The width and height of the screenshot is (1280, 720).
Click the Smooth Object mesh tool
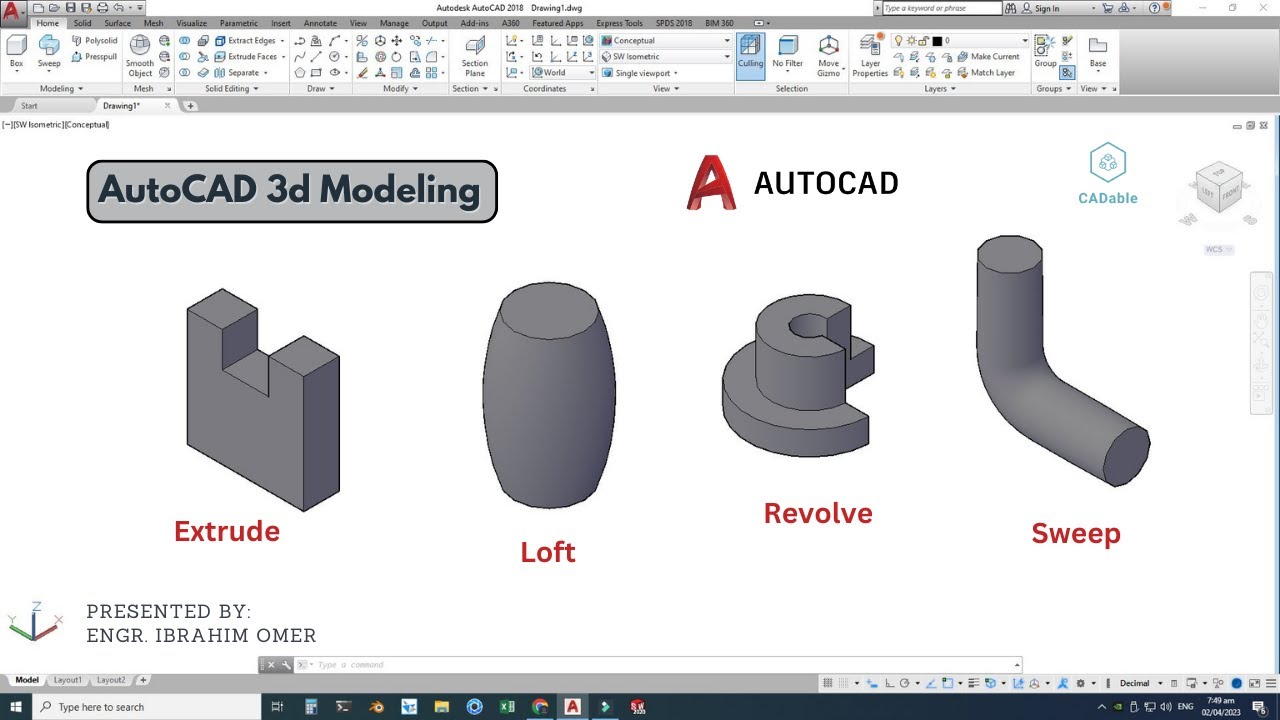(140, 56)
